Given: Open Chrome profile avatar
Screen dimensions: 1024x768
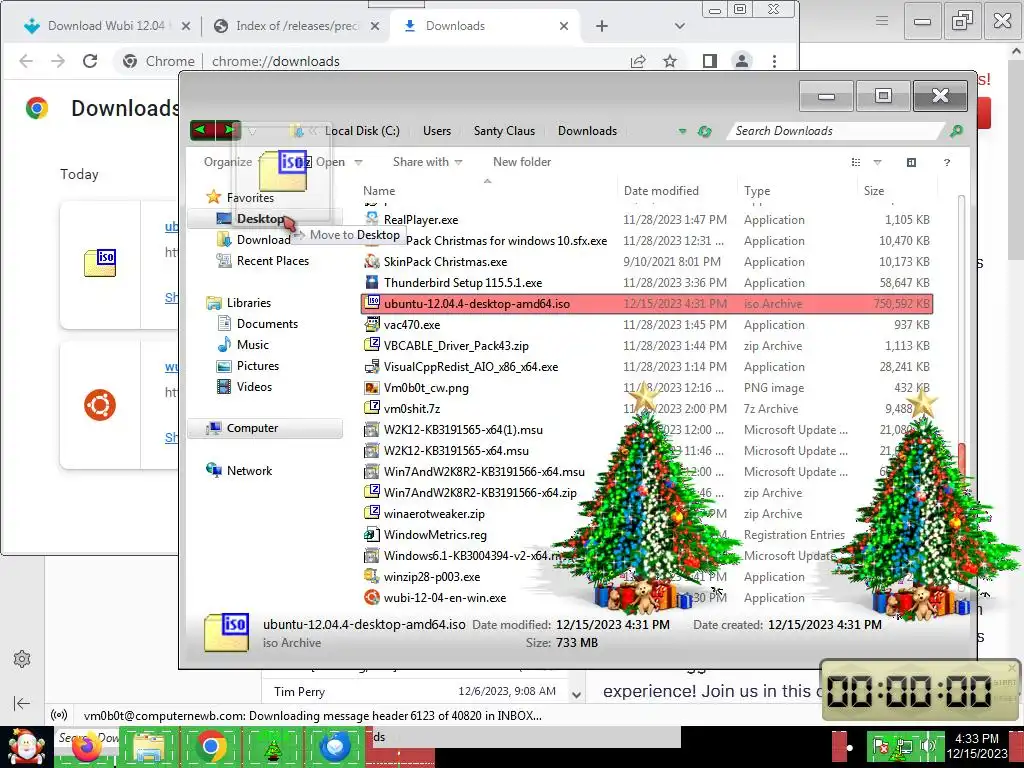Looking at the screenshot, I should [742, 61].
